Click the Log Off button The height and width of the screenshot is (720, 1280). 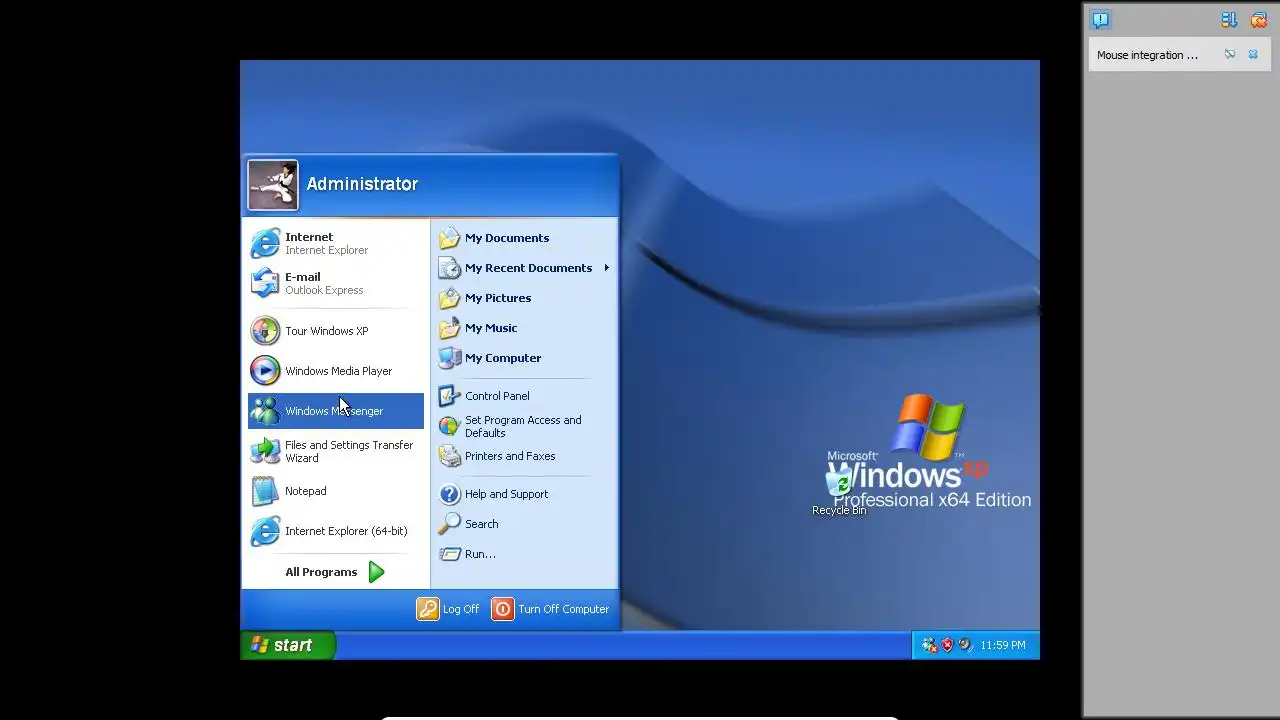pyautogui.click(x=448, y=609)
